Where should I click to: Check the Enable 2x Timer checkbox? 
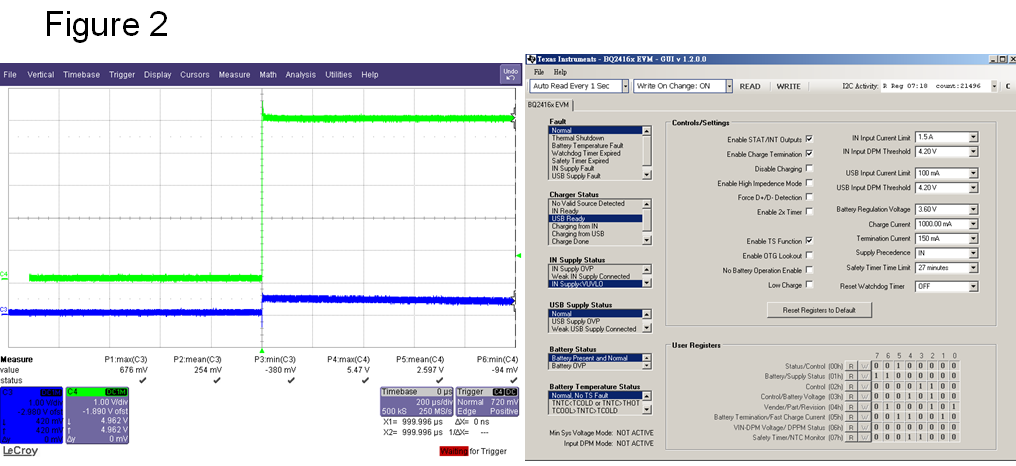(x=809, y=211)
